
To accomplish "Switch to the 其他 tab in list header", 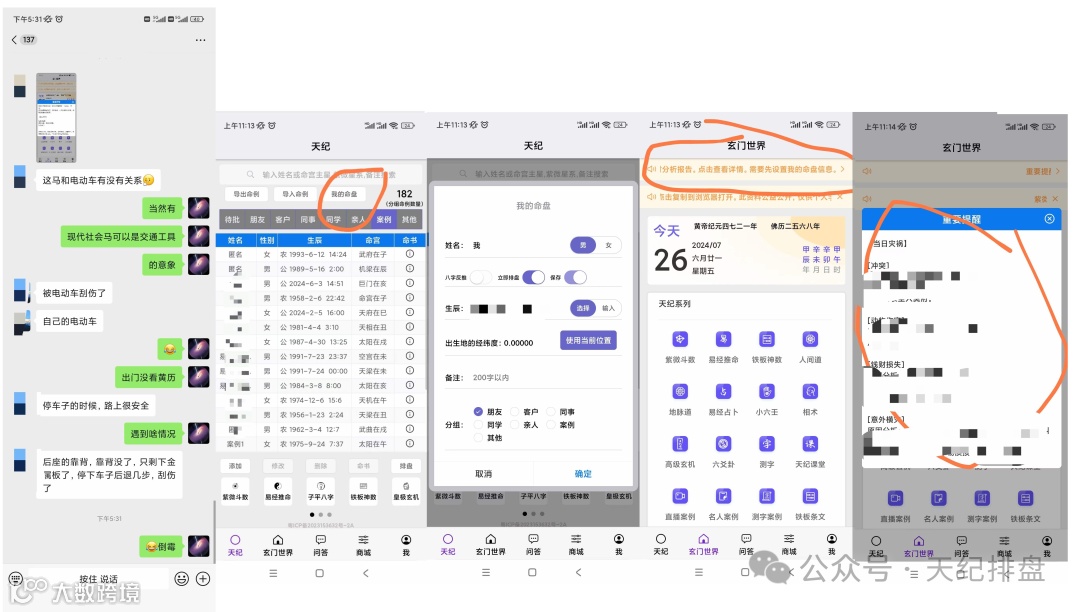I will pyautogui.click(x=409, y=220).
